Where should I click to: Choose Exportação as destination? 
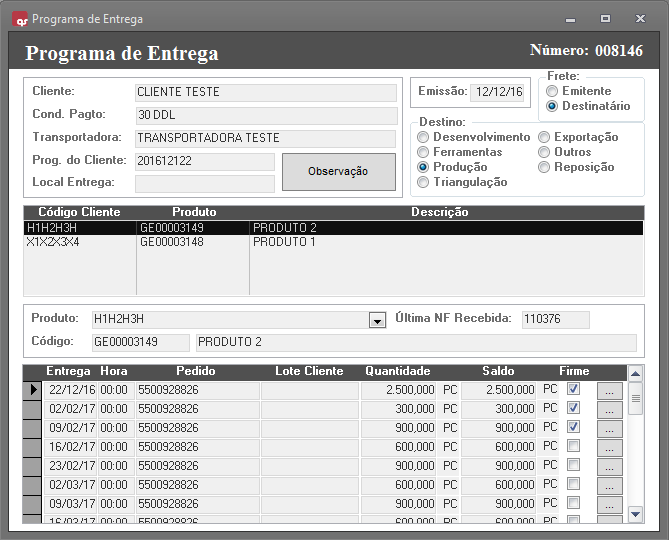click(545, 137)
